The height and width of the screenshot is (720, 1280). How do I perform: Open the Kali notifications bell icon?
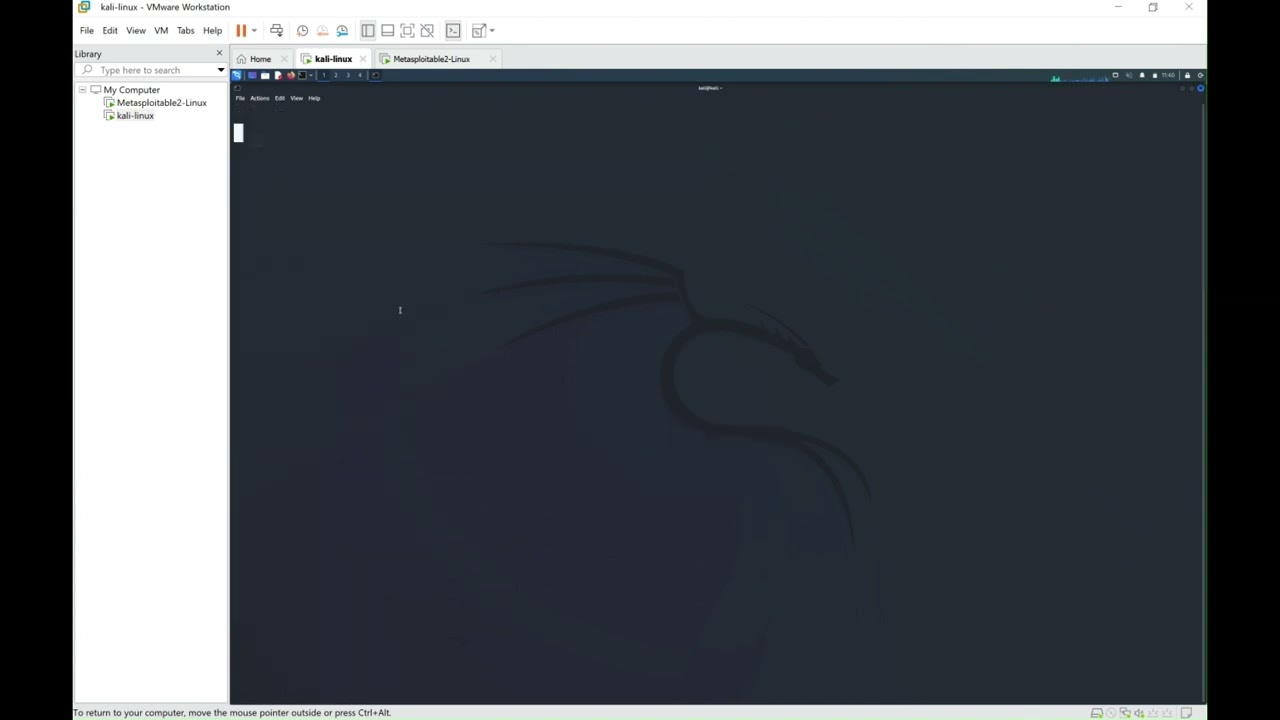click(x=1142, y=75)
